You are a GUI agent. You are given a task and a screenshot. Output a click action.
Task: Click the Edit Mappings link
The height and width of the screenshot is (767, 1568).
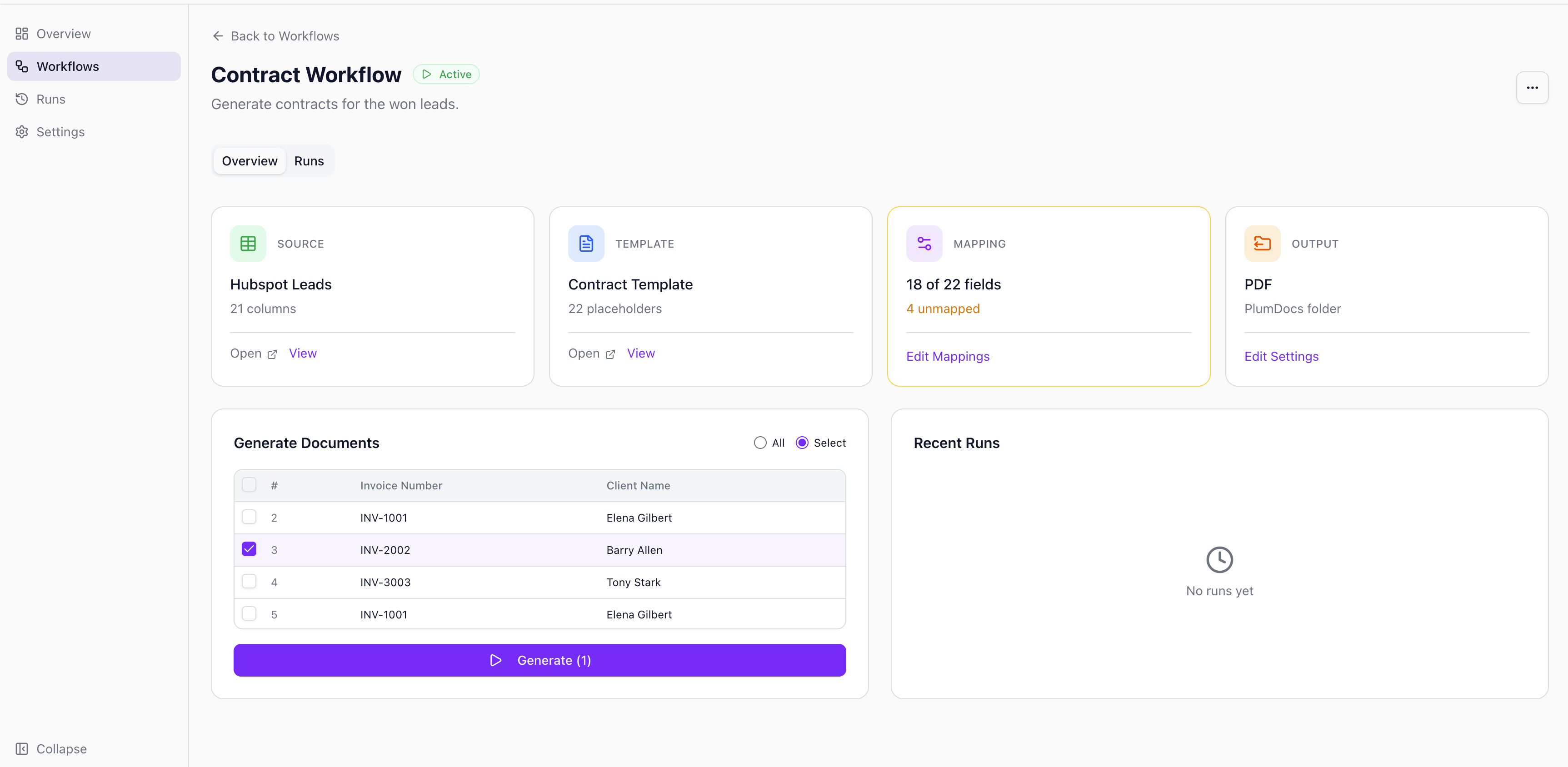[x=947, y=357]
